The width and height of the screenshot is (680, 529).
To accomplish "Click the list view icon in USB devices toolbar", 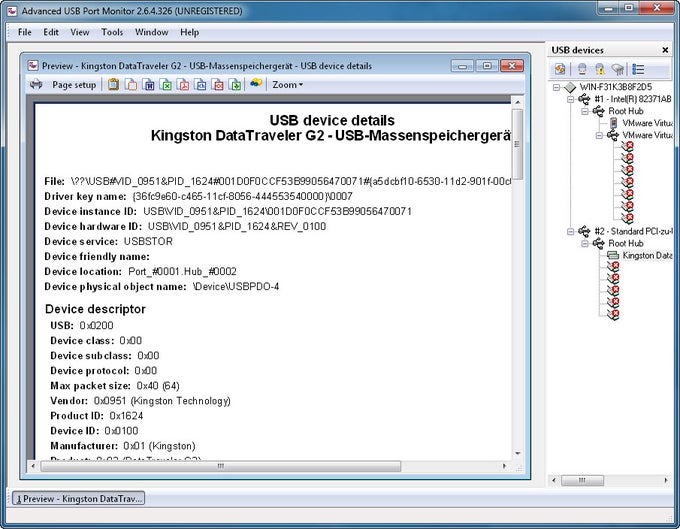I will (638, 69).
